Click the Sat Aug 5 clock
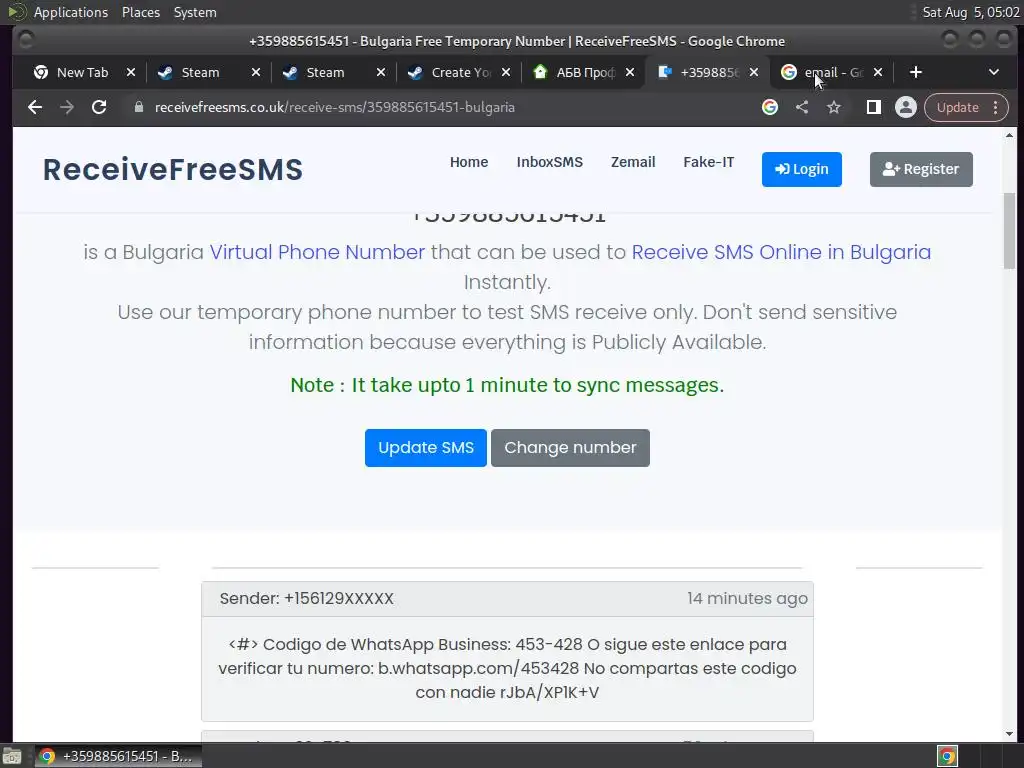 point(970,12)
